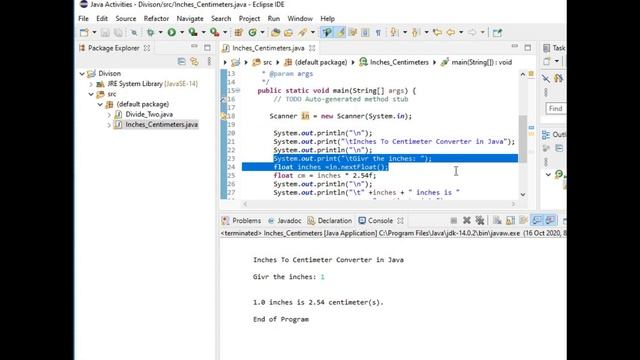Click the Terminate square in Console

click(453, 220)
